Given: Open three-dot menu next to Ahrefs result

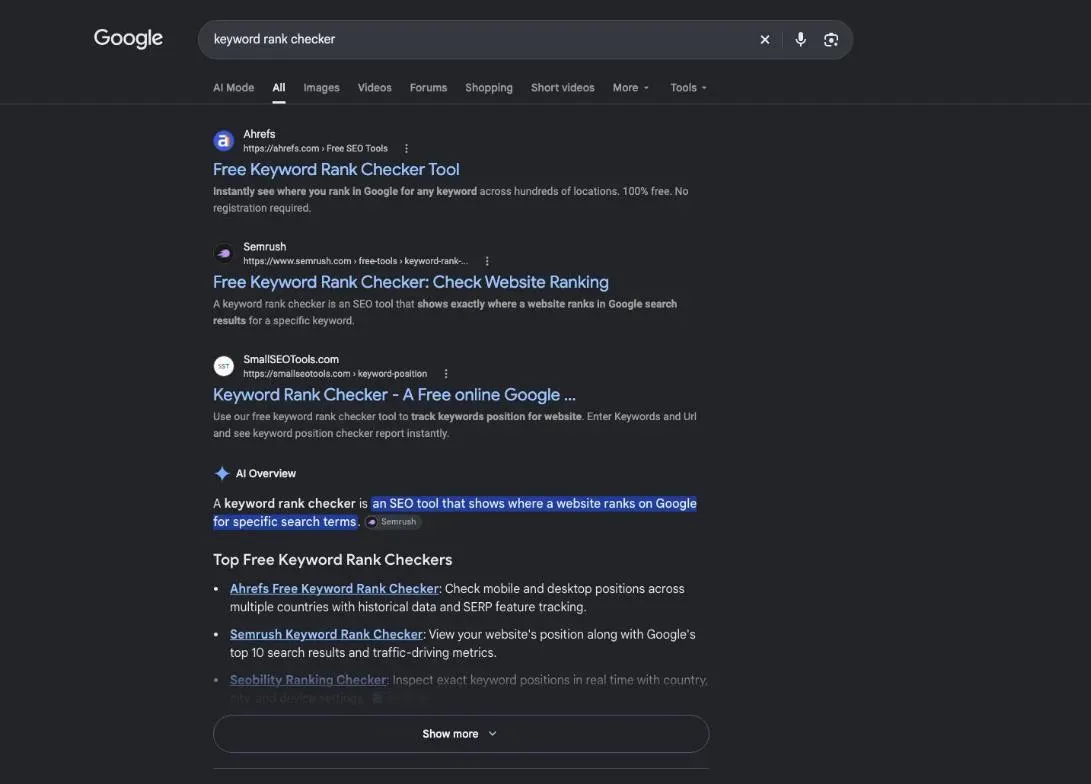Looking at the screenshot, I should click(406, 148).
